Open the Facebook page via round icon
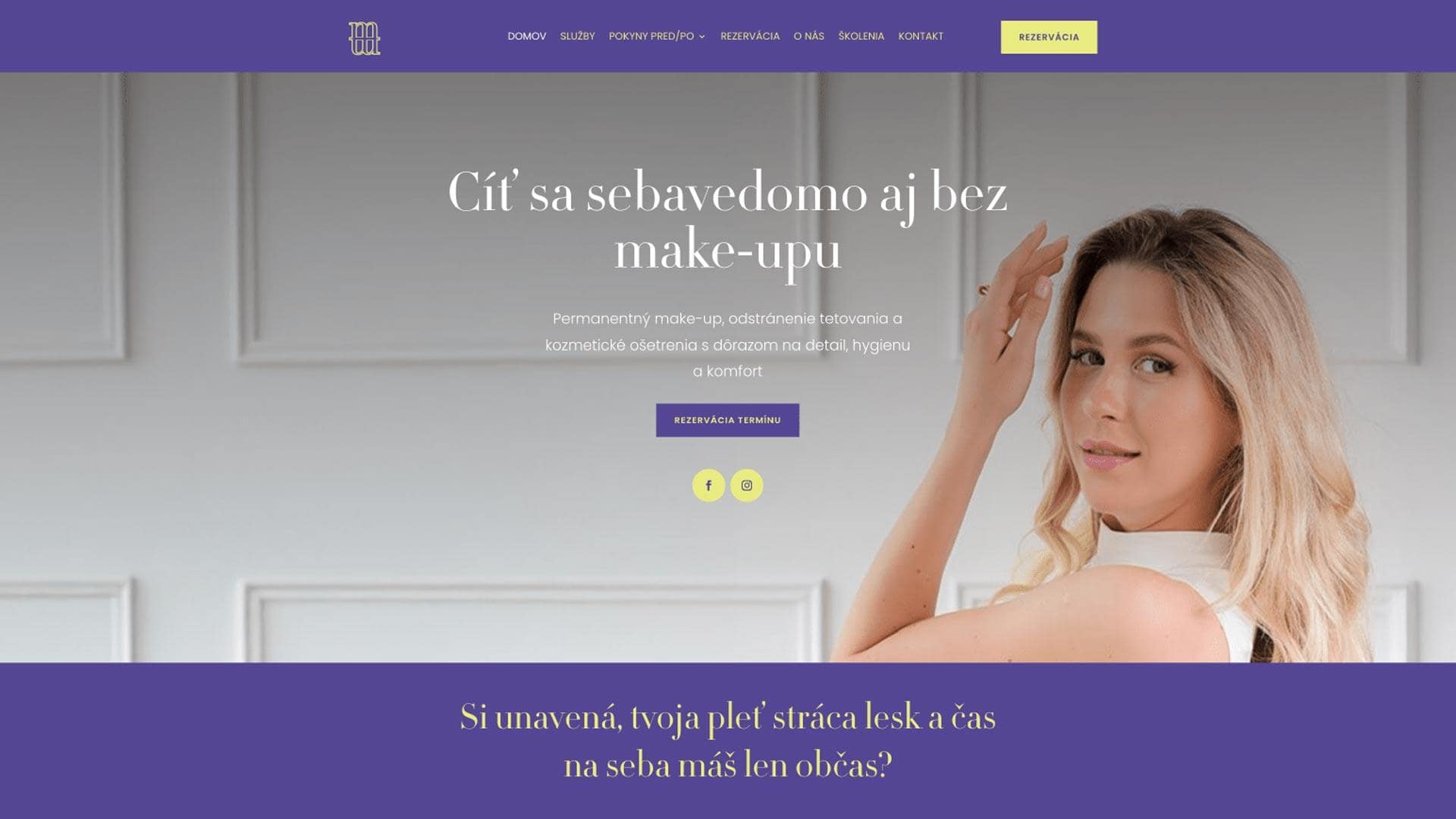1456x819 pixels. coord(708,485)
